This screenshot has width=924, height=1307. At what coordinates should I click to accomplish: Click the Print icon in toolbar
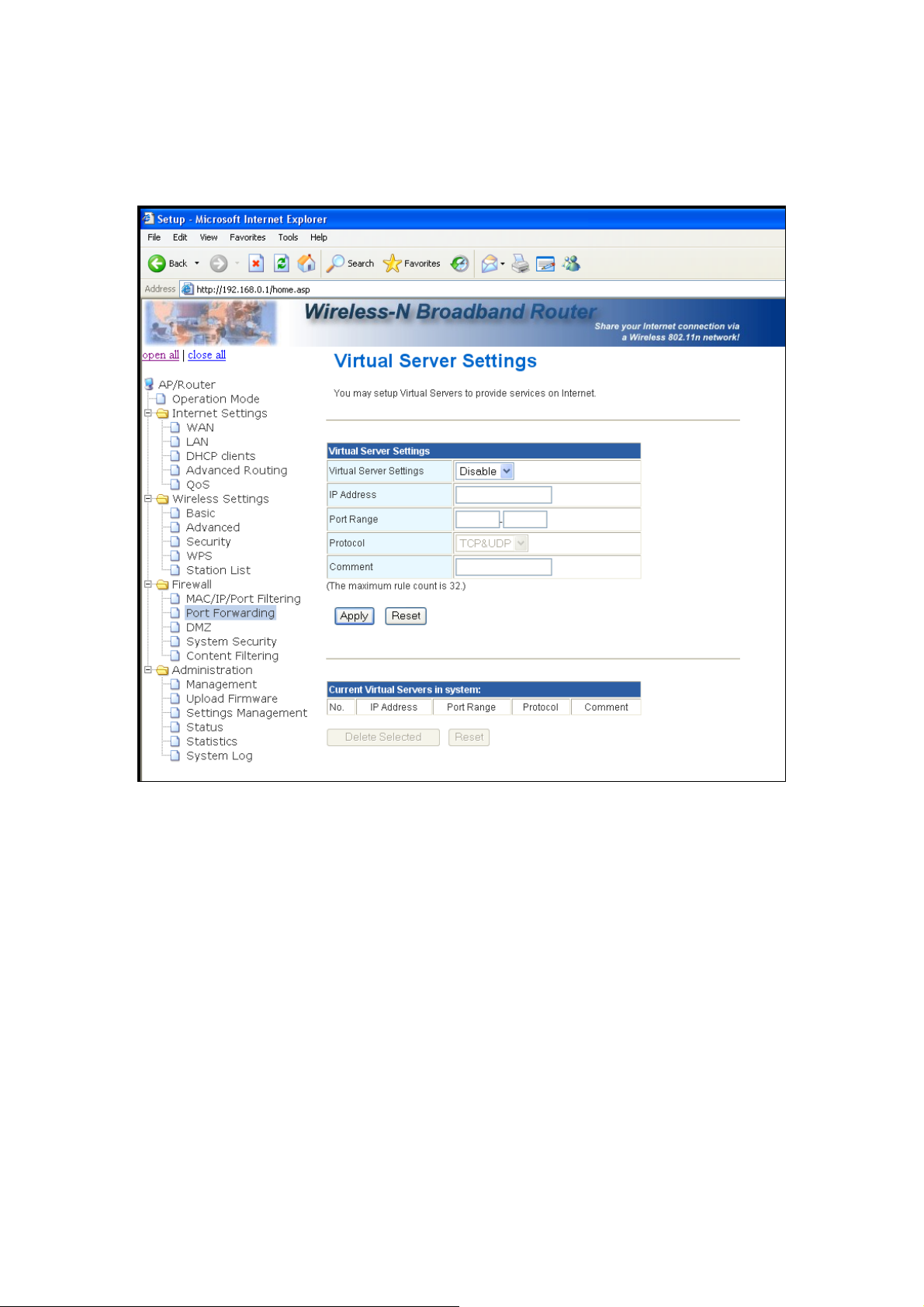pyautogui.click(x=520, y=264)
